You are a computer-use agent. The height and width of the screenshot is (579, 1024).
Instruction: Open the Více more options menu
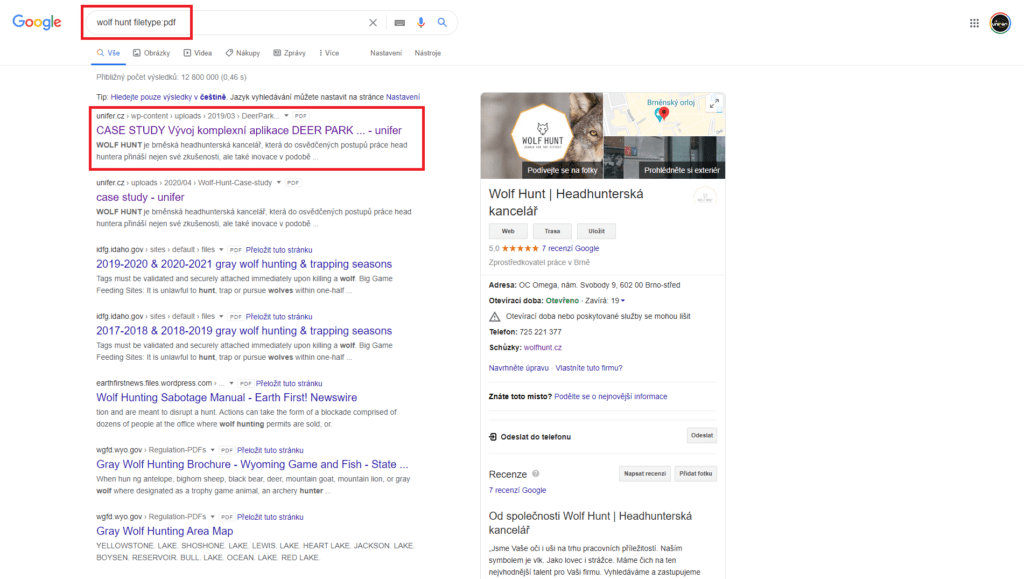click(328, 53)
